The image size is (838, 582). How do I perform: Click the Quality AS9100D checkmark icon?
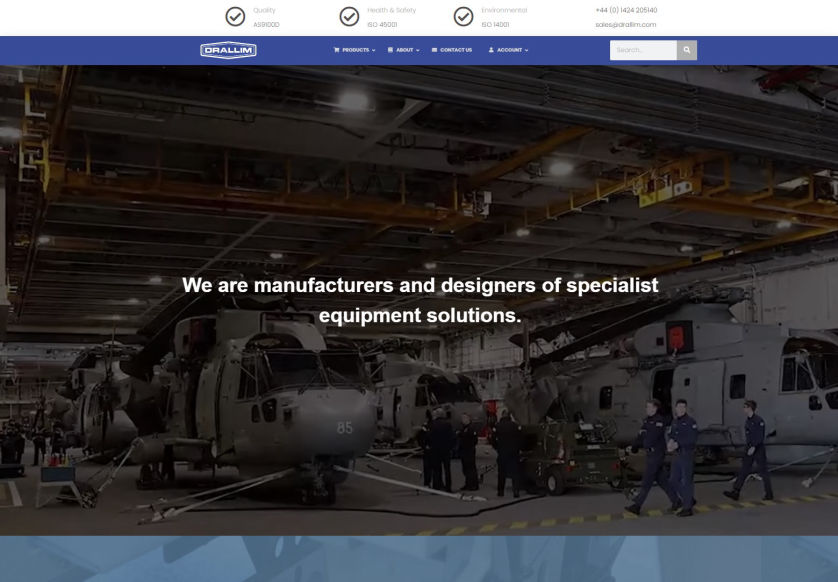(235, 17)
